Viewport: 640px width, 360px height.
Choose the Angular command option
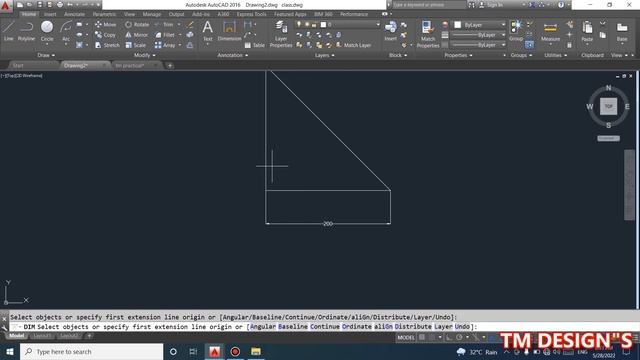(x=262, y=327)
